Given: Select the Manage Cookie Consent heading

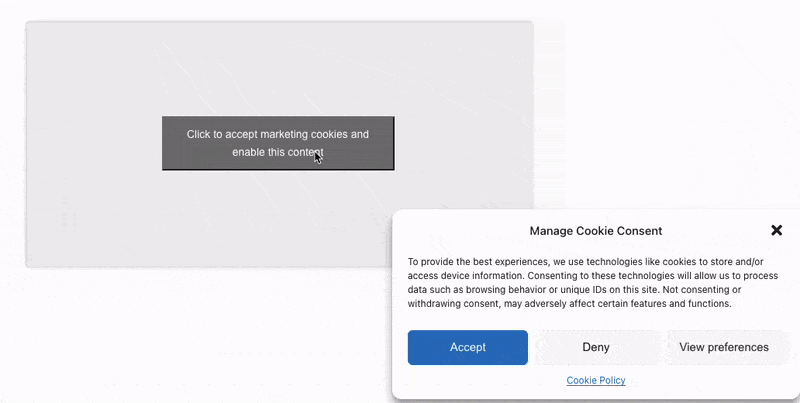Looking at the screenshot, I should point(595,231).
